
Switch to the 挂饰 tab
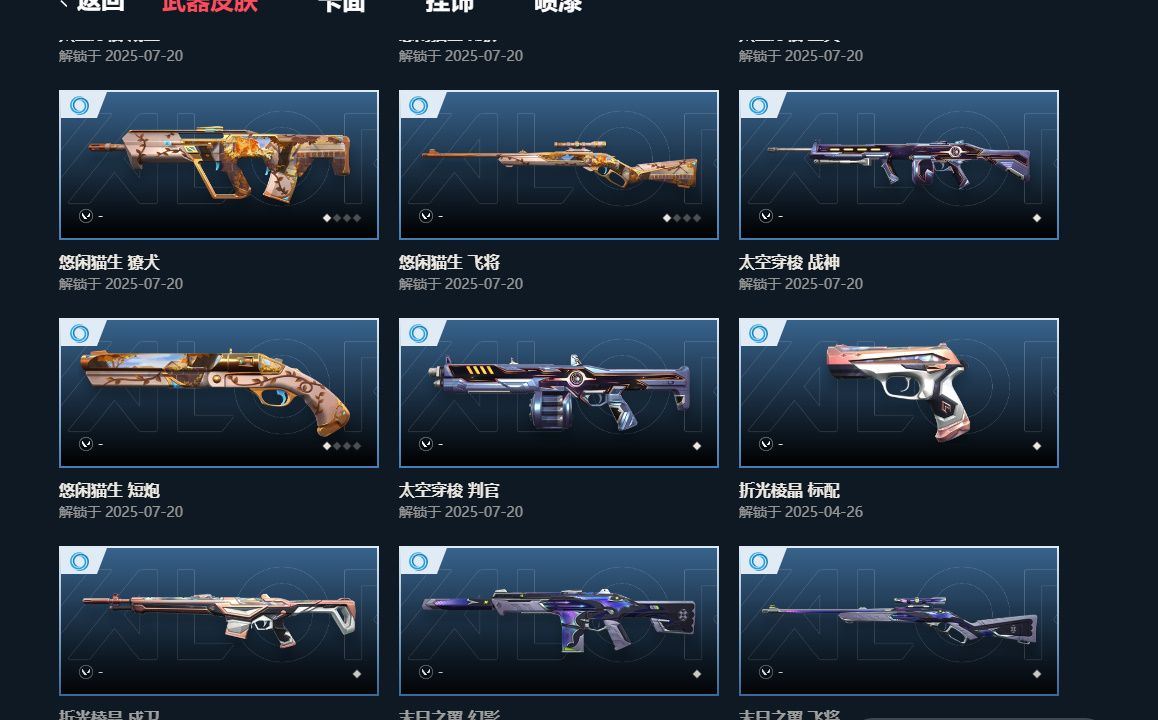coord(450,6)
